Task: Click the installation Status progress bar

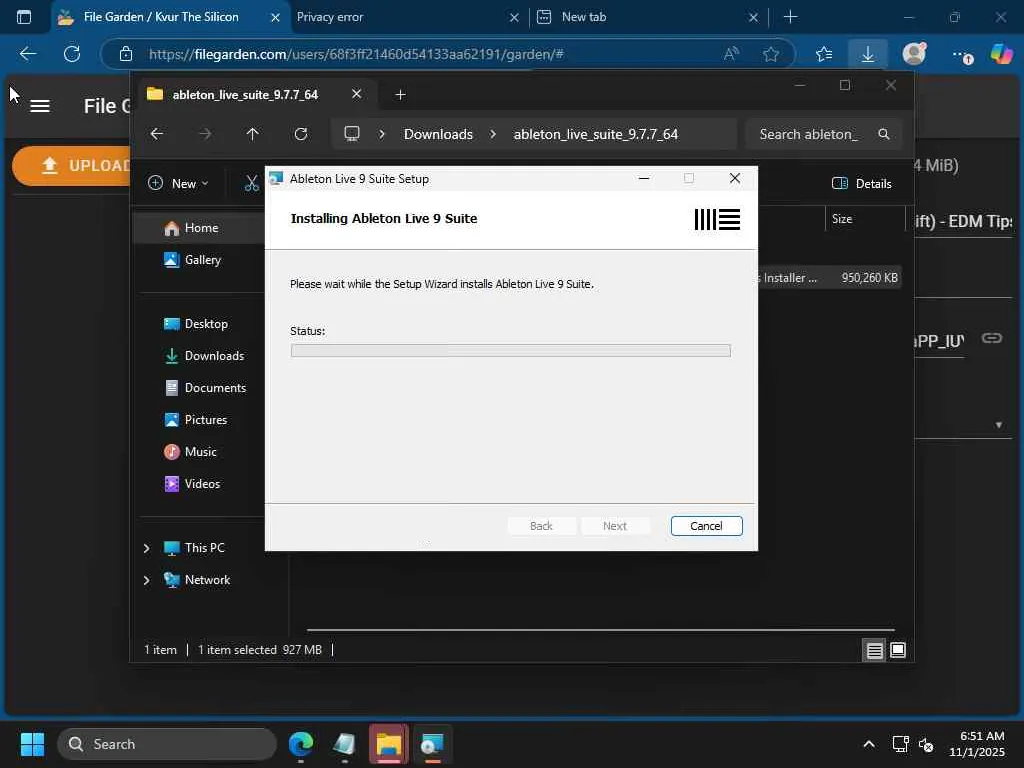Action: tap(510, 351)
